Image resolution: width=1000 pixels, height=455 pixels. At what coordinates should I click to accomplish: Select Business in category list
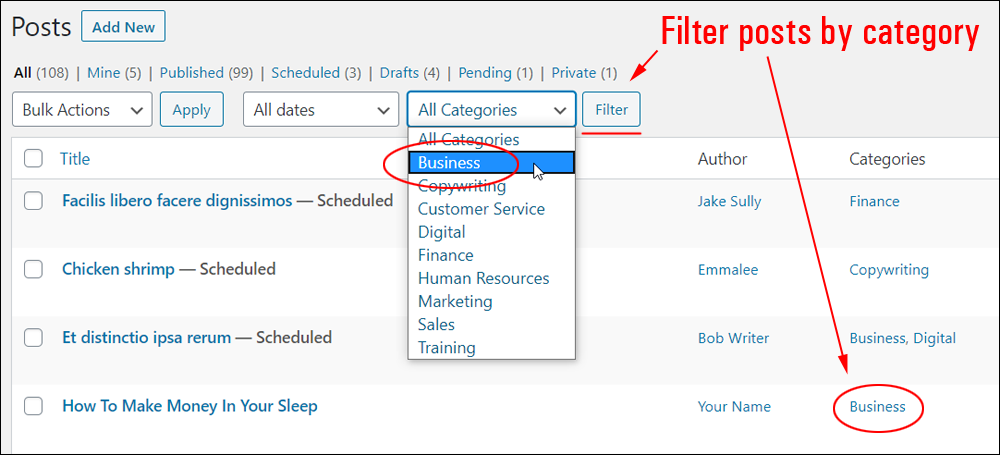tap(492, 163)
